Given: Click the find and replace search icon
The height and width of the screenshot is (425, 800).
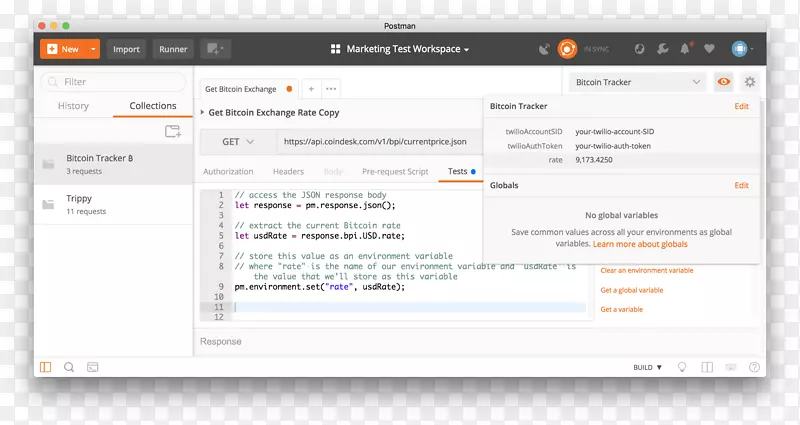Looking at the screenshot, I should click(x=69, y=367).
